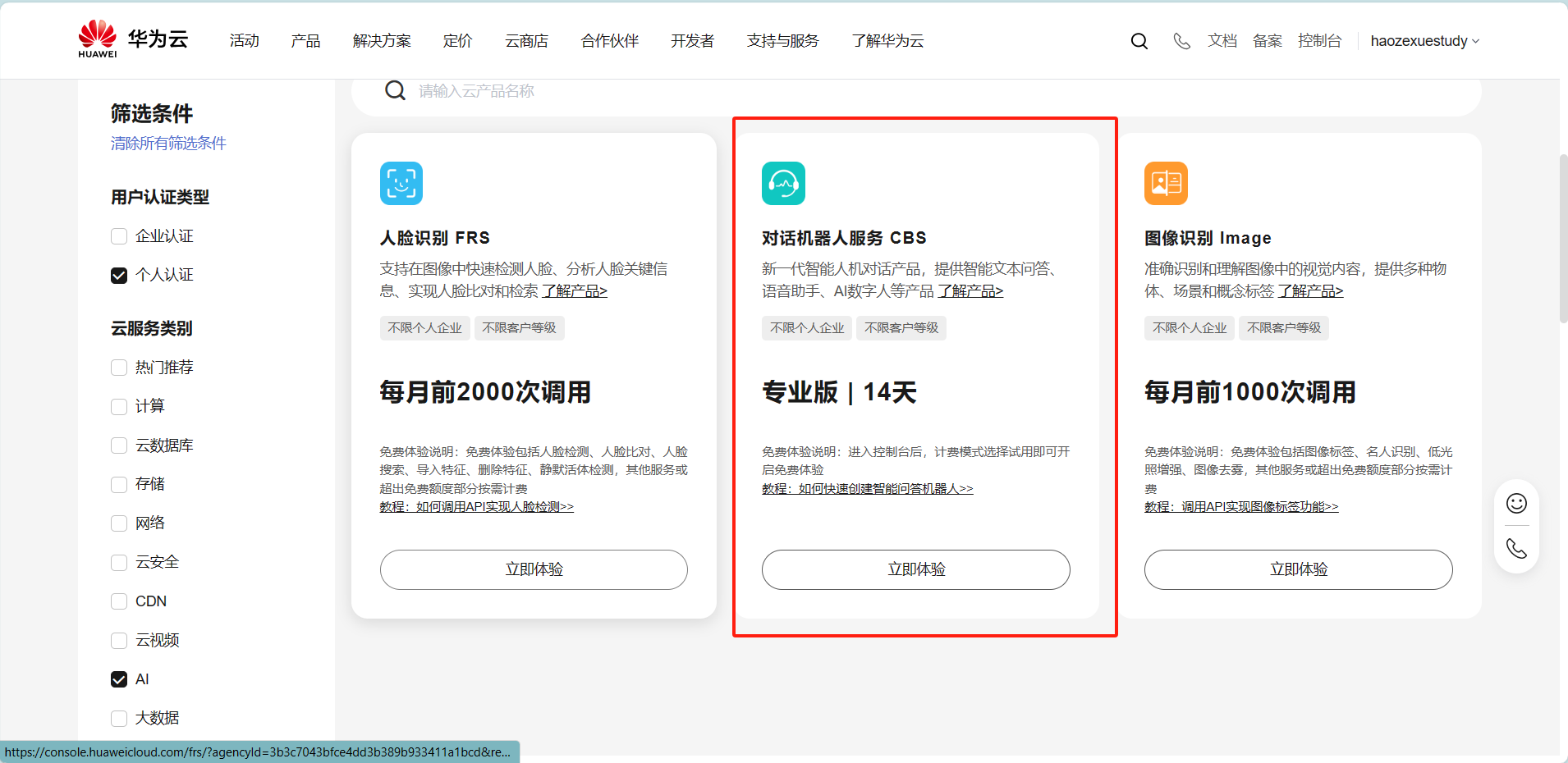
Task: Open the 产品 menu
Action: point(305,41)
